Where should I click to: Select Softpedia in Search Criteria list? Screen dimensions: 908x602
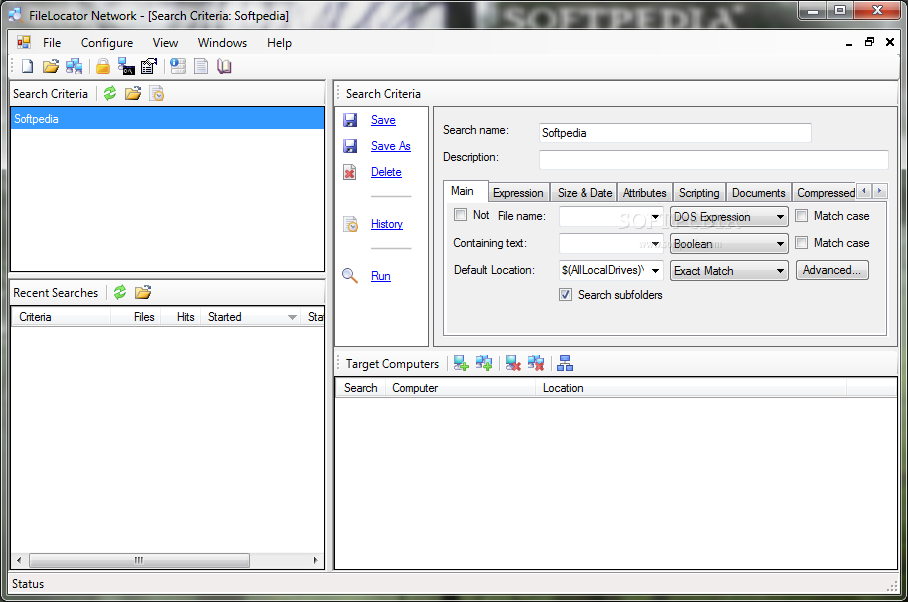tap(167, 118)
